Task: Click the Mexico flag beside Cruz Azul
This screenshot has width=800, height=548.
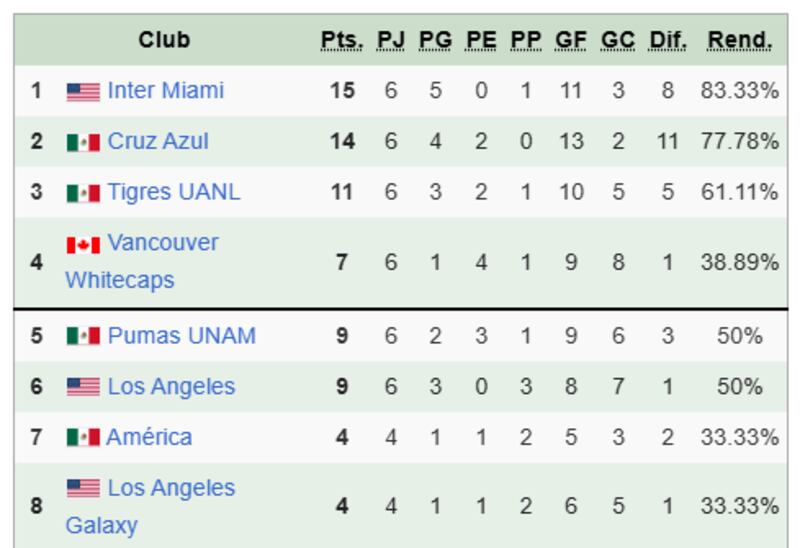Action: 83,142
